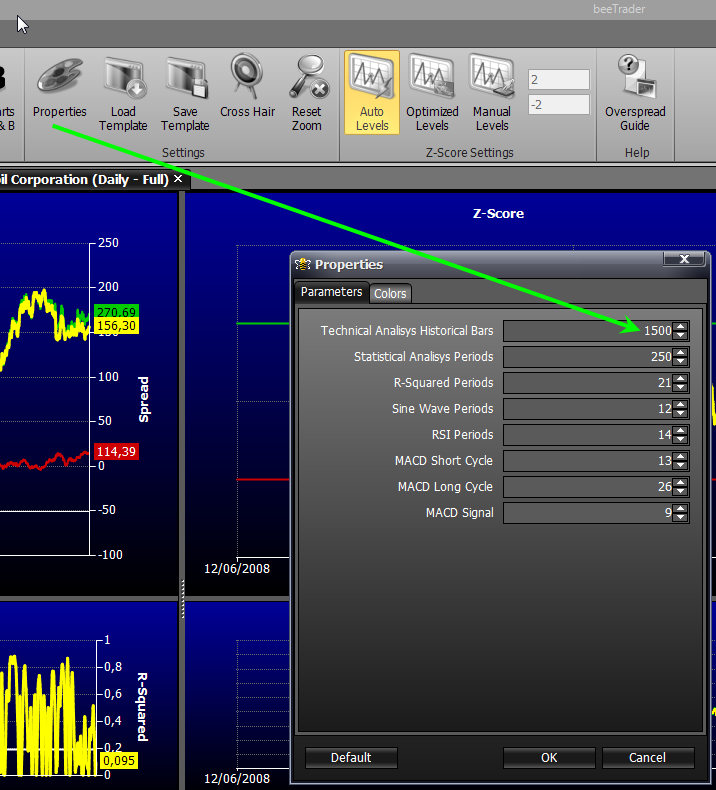
Task: Increase Technical Analisys Historical Bars value
Action: coord(681,326)
